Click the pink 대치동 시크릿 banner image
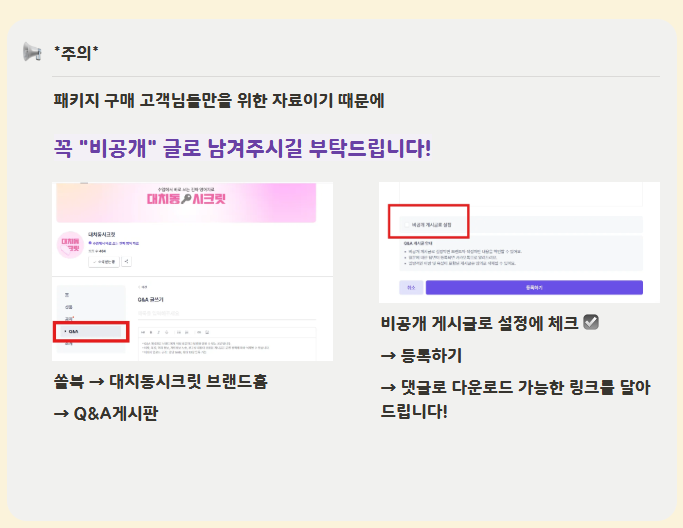Image resolution: width=683 pixels, height=528 pixels. (186, 202)
